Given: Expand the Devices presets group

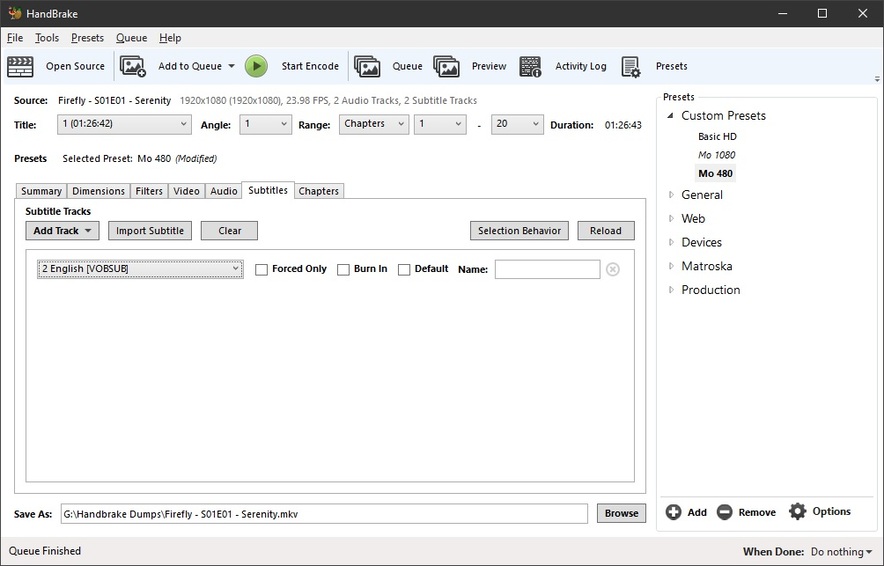Looking at the screenshot, I should pos(671,242).
